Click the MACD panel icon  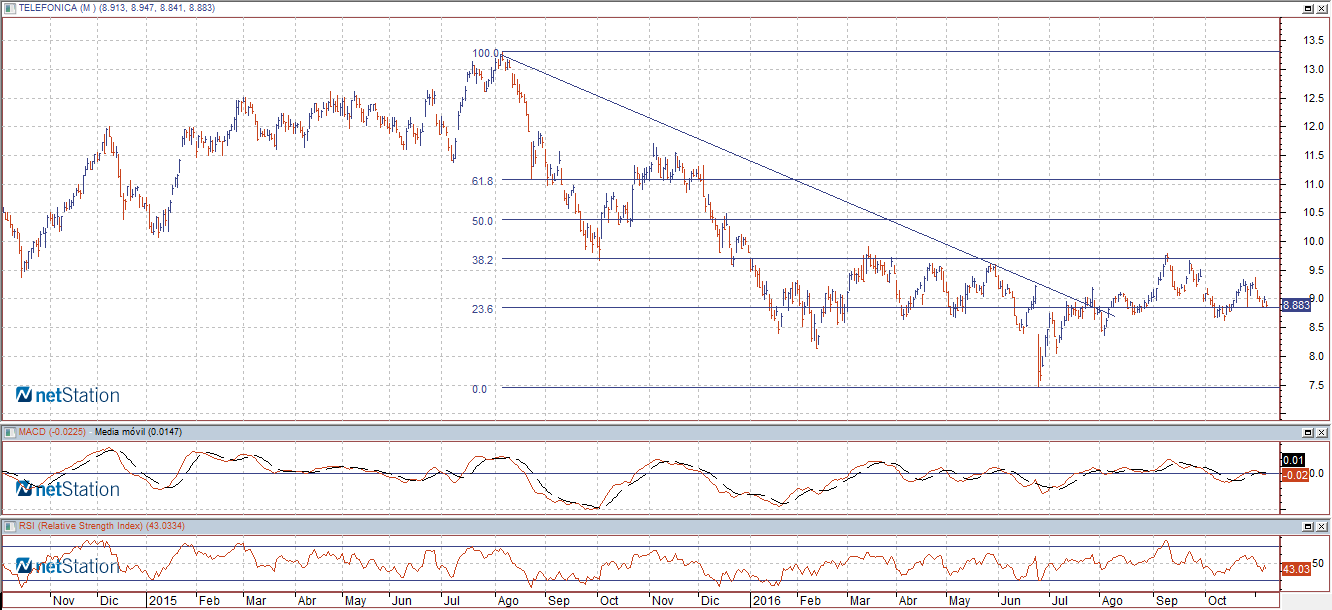(x=10, y=431)
